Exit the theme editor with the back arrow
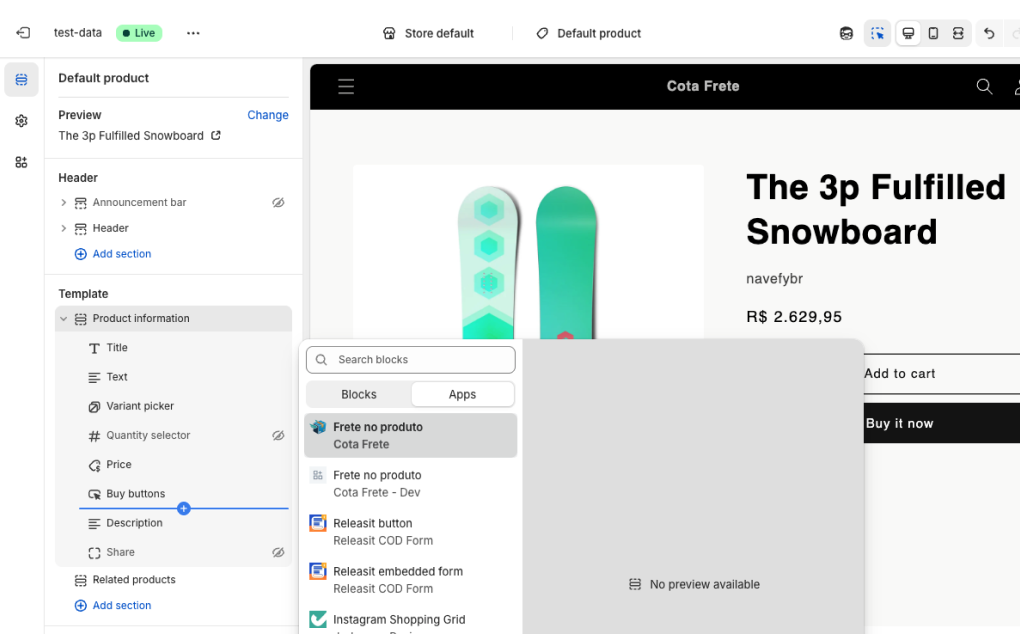The height and width of the screenshot is (634, 1020). (x=22, y=32)
